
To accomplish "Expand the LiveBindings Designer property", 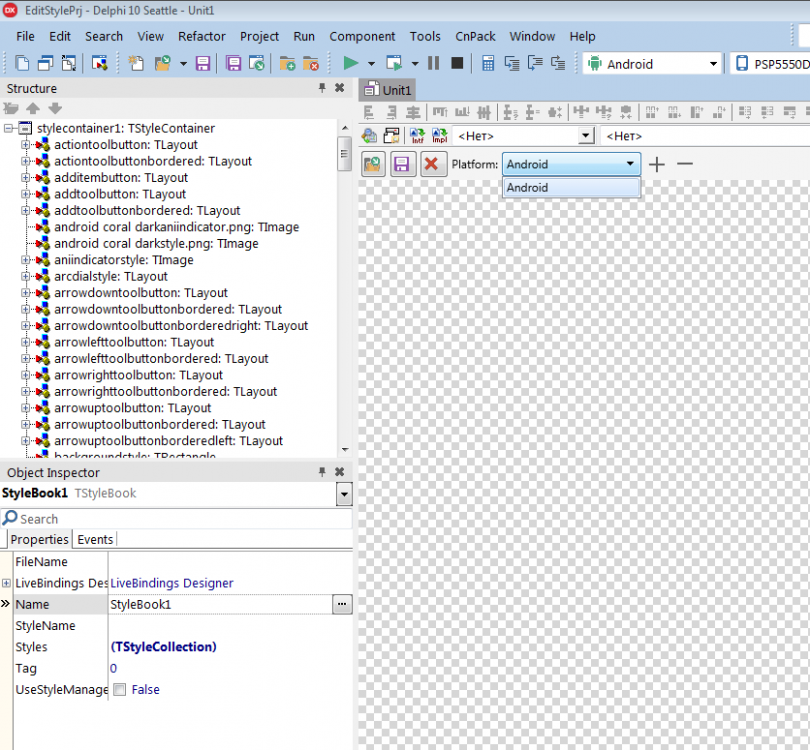I will click(6, 583).
